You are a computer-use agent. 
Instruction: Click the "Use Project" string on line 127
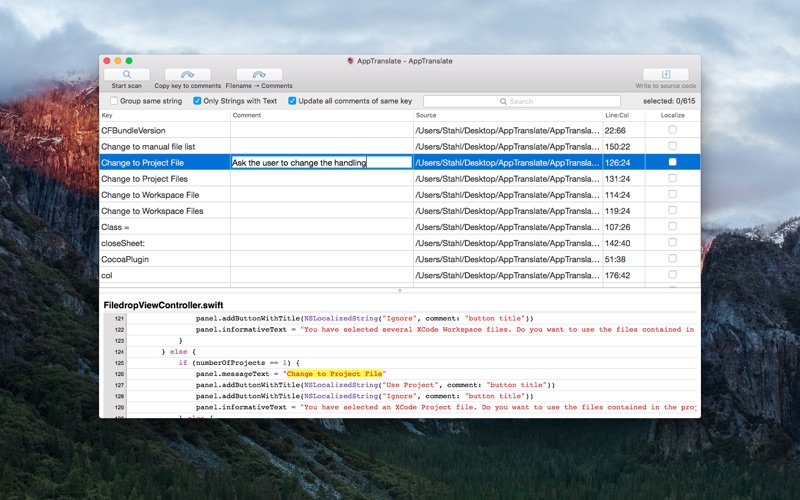tap(410, 385)
